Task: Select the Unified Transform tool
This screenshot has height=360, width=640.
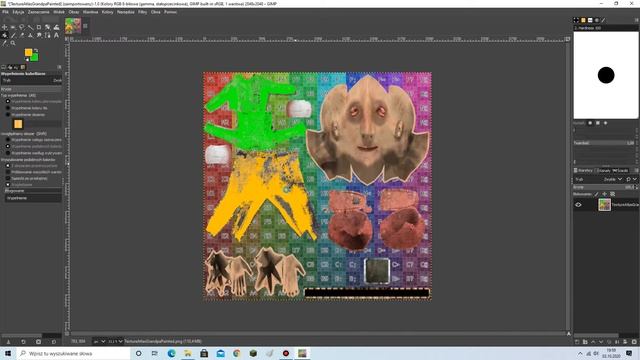Action: tap(47, 27)
